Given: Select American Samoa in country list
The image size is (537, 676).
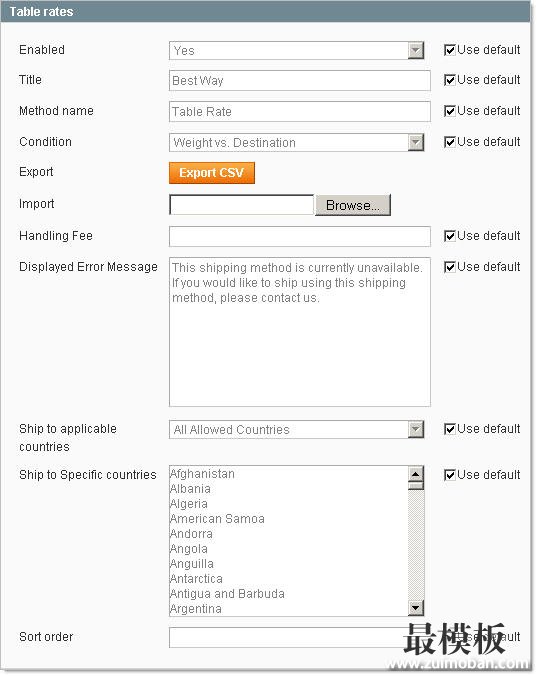Looking at the screenshot, I should [217, 519].
